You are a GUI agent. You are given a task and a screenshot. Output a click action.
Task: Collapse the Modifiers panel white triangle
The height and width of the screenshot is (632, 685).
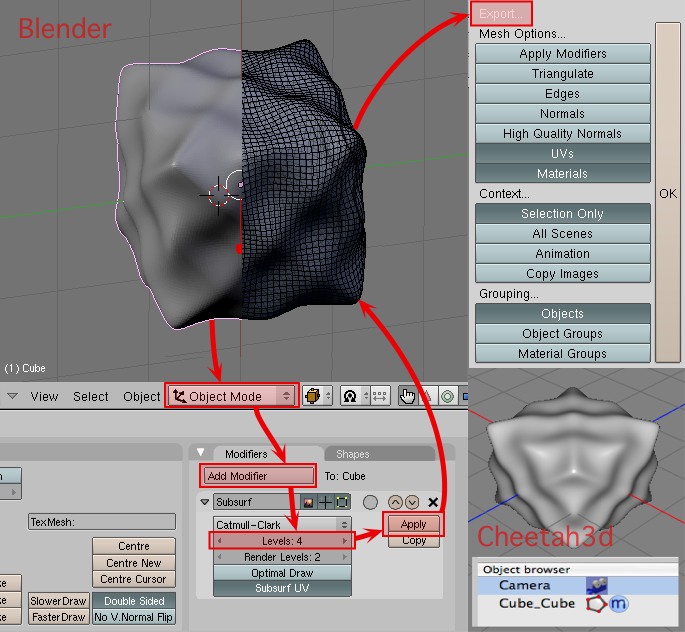[x=201, y=452]
